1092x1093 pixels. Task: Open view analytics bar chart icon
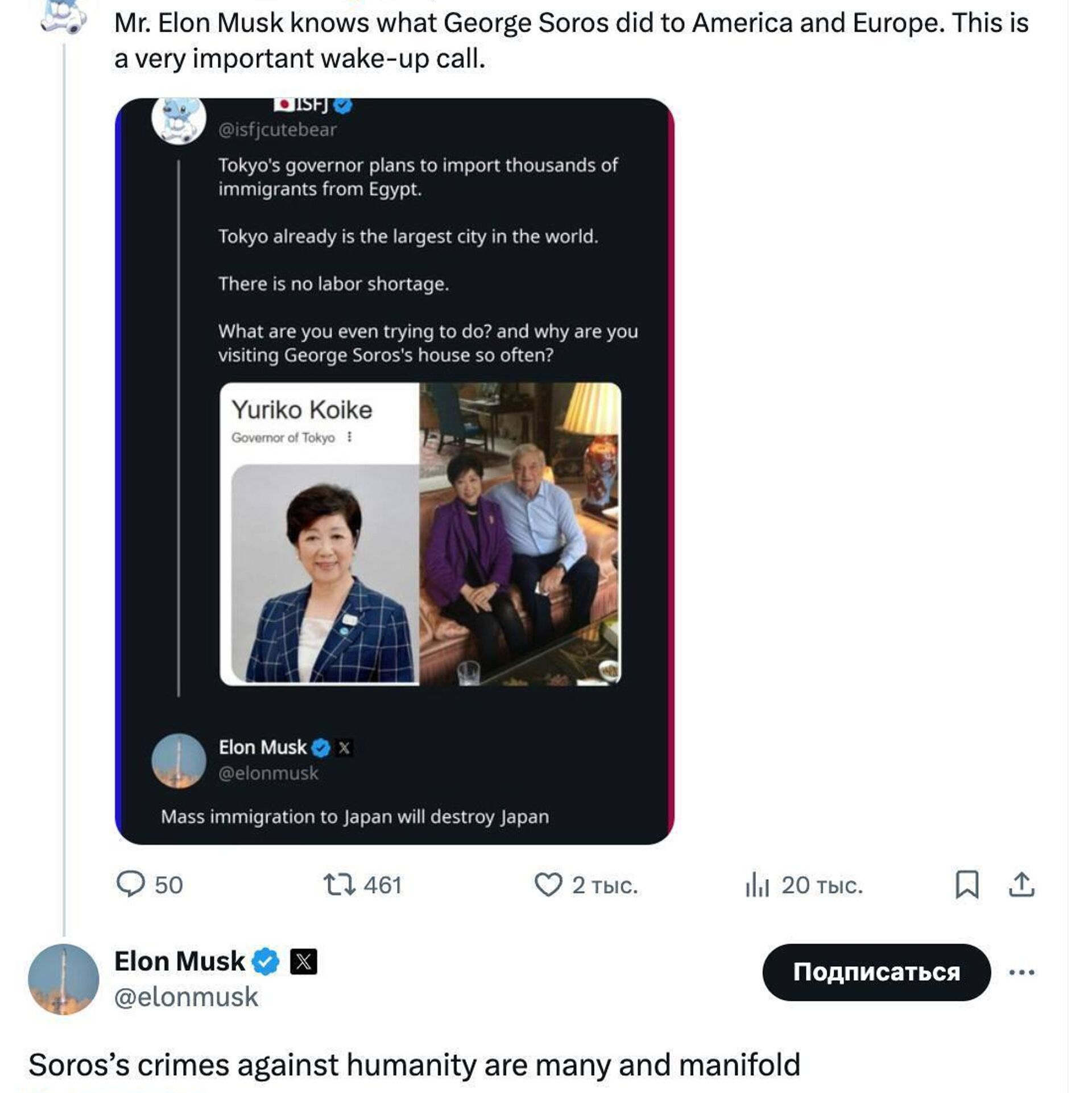[757, 885]
